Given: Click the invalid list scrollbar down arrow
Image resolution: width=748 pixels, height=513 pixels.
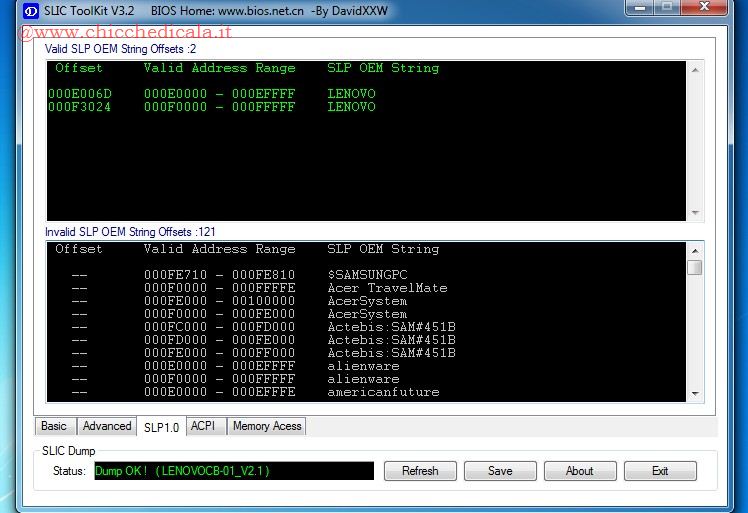Looking at the screenshot, I should pyautogui.click(x=694, y=395).
